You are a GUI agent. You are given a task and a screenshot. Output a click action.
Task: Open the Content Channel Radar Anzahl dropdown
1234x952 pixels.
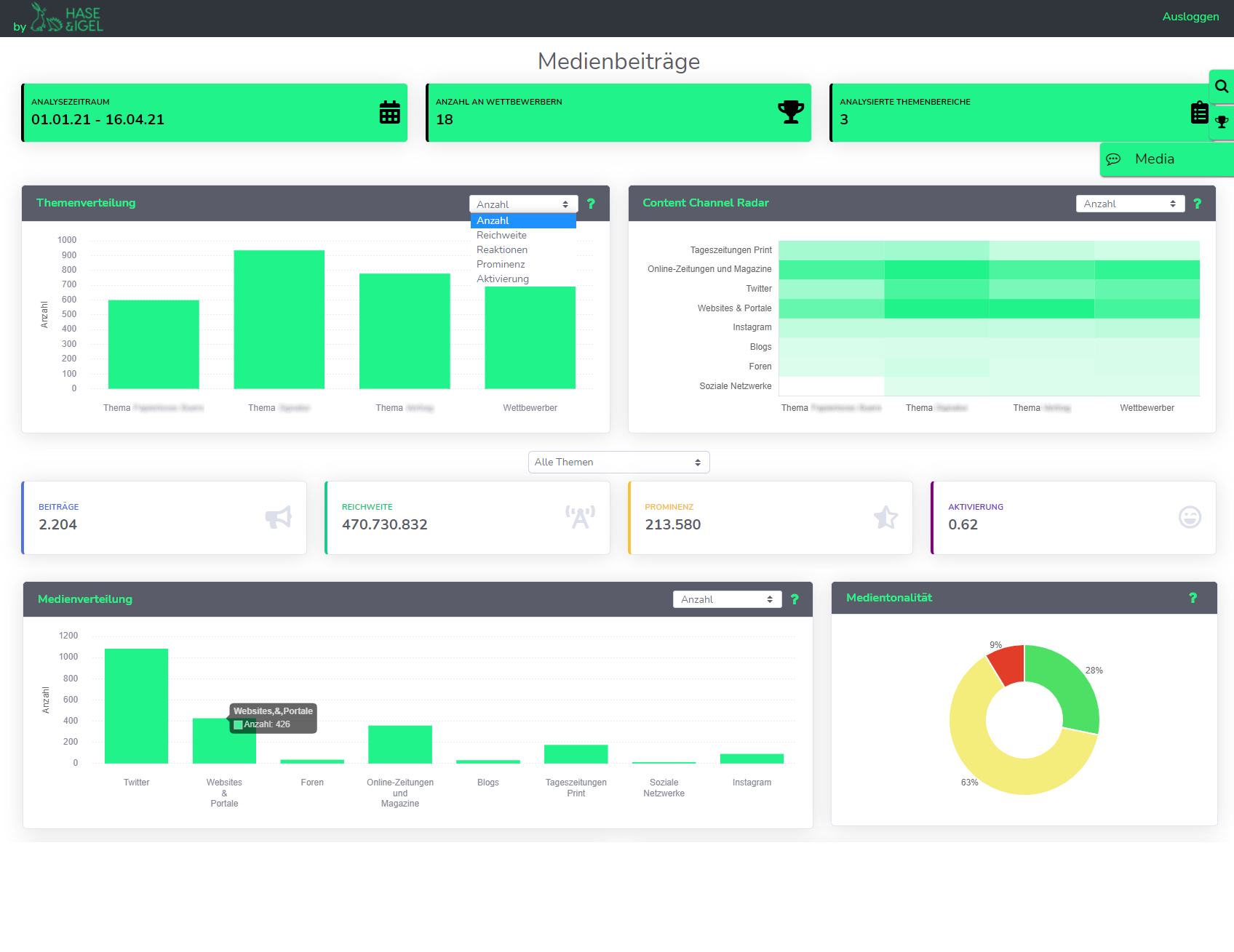pos(1130,204)
